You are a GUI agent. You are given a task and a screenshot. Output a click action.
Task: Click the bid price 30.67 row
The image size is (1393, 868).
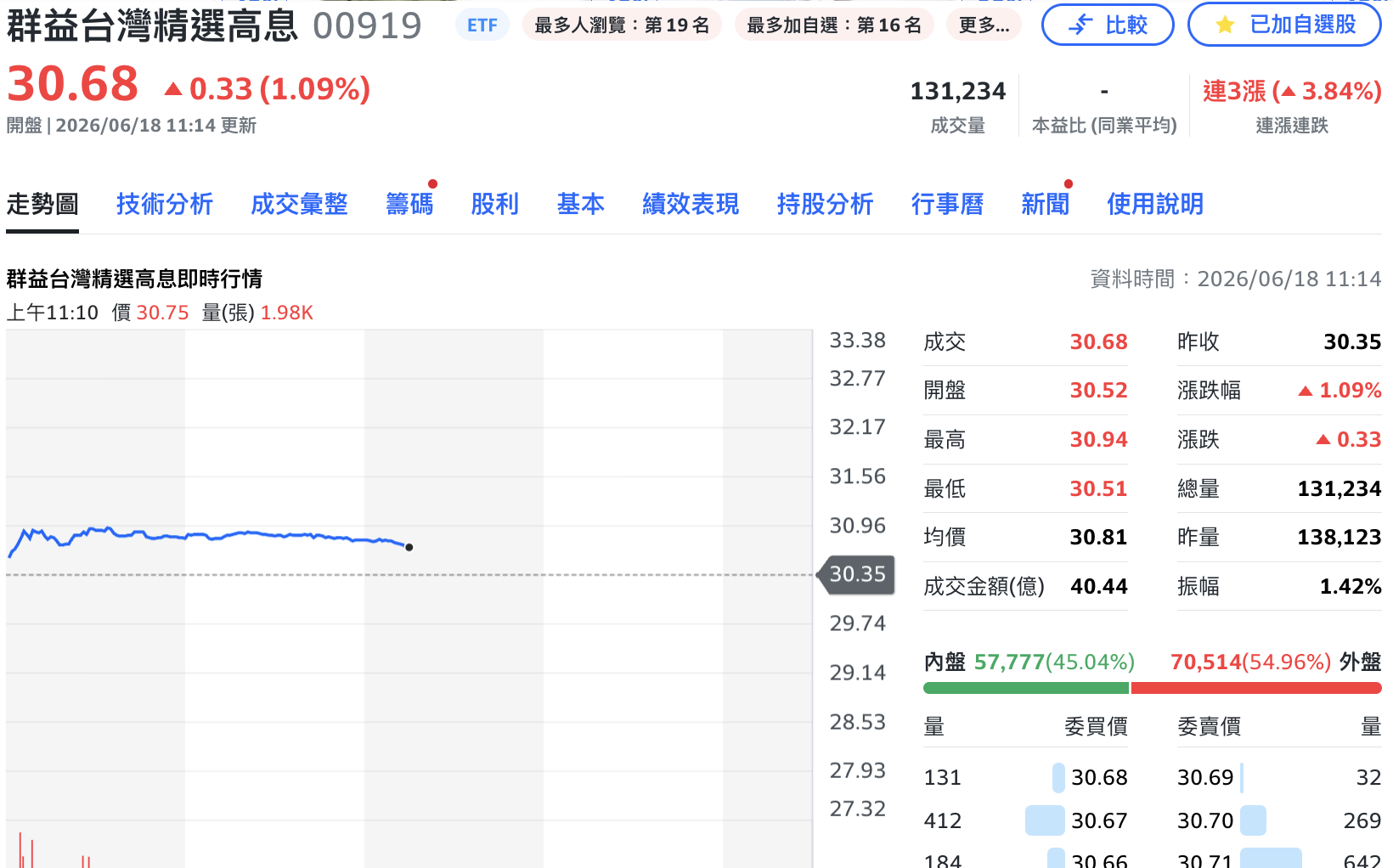1026,820
